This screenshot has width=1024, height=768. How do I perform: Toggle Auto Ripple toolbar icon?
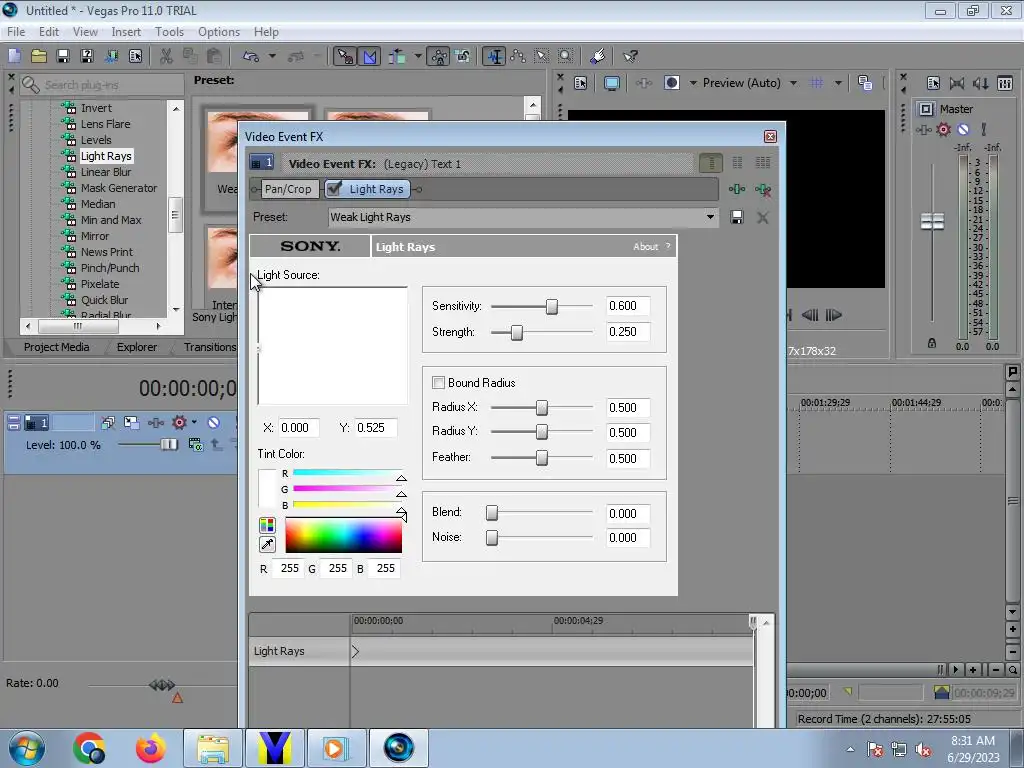397,56
